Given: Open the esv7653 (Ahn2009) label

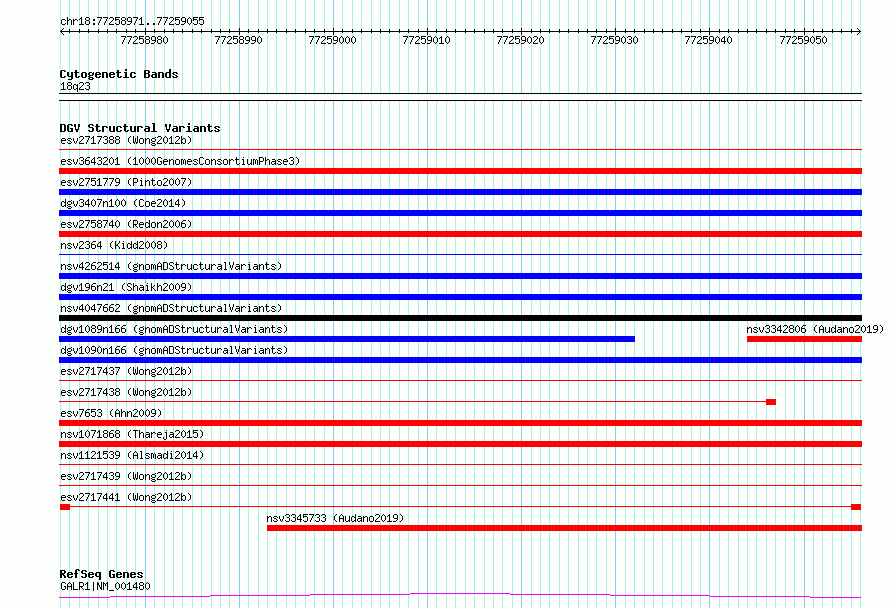Looking at the screenshot, I should tap(111, 413).
